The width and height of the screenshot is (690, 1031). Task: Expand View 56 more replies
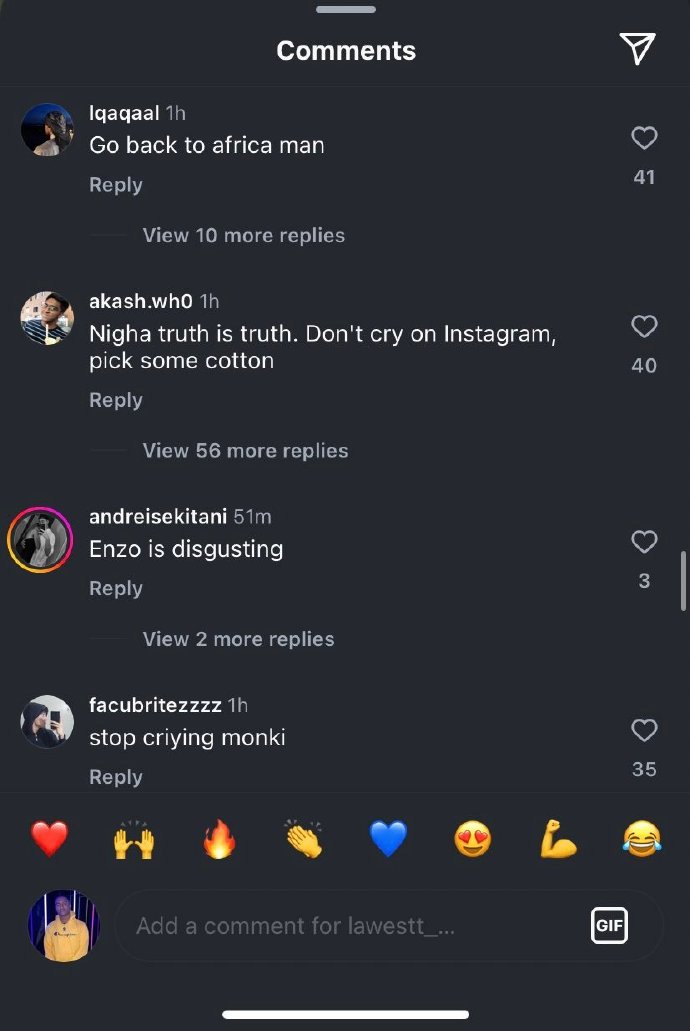click(x=245, y=451)
